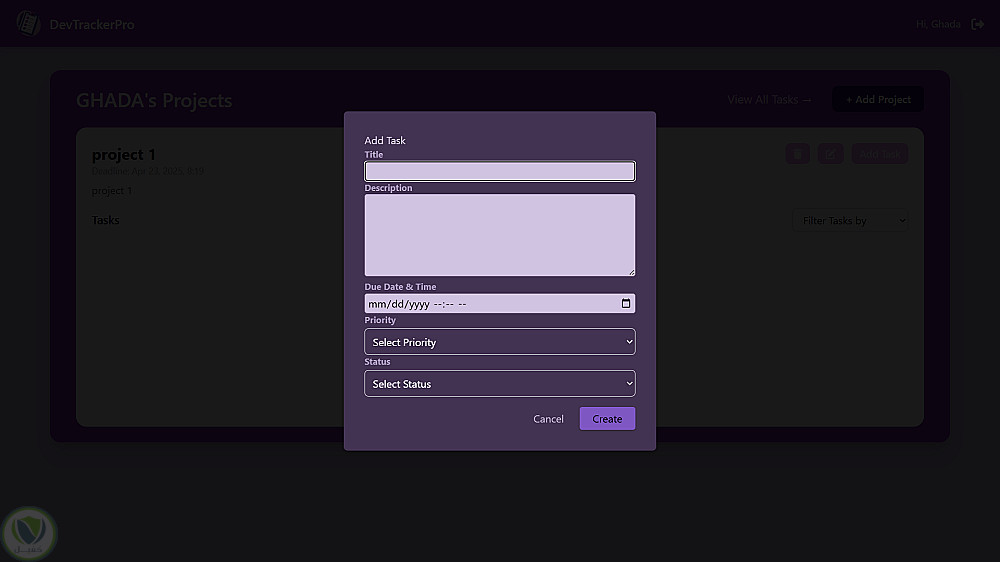The image size is (1000, 562).
Task: Open the Select Priority dropdown
Action: pyautogui.click(x=499, y=342)
